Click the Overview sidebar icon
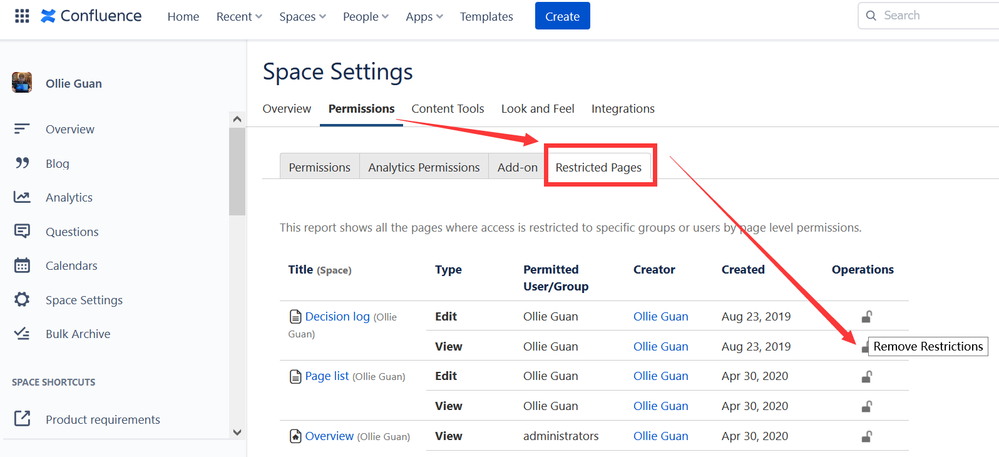The width and height of the screenshot is (999, 457). tap(22, 129)
